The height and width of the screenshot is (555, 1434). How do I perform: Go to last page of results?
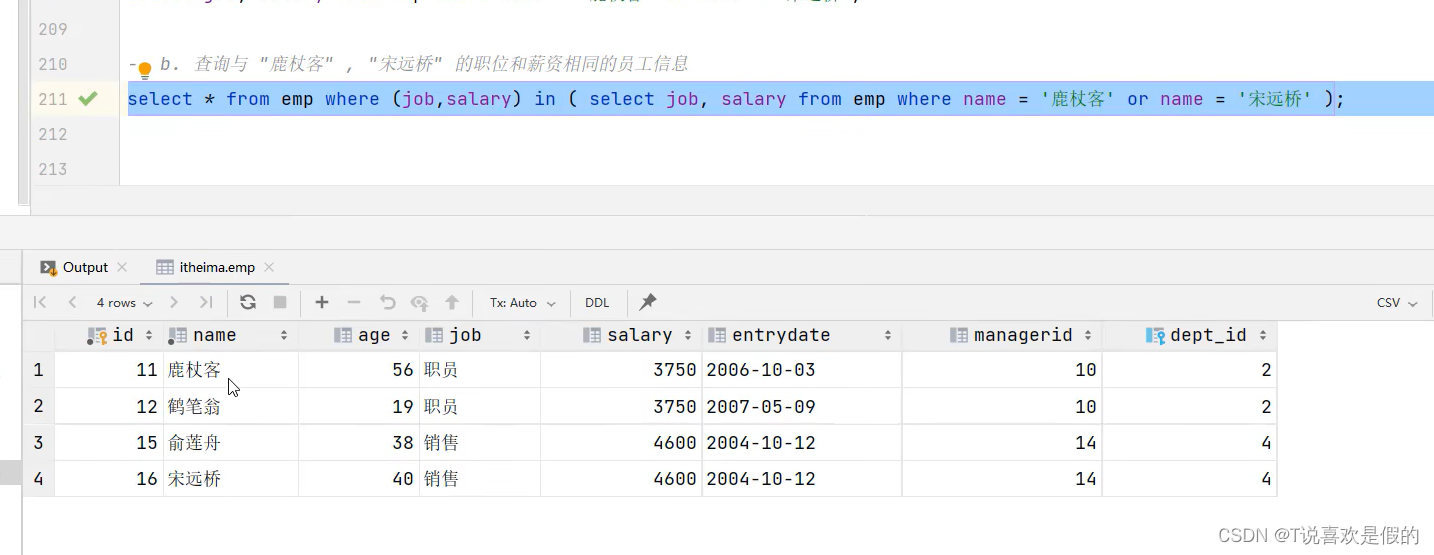pyautogui.click(x=206, y=302)
